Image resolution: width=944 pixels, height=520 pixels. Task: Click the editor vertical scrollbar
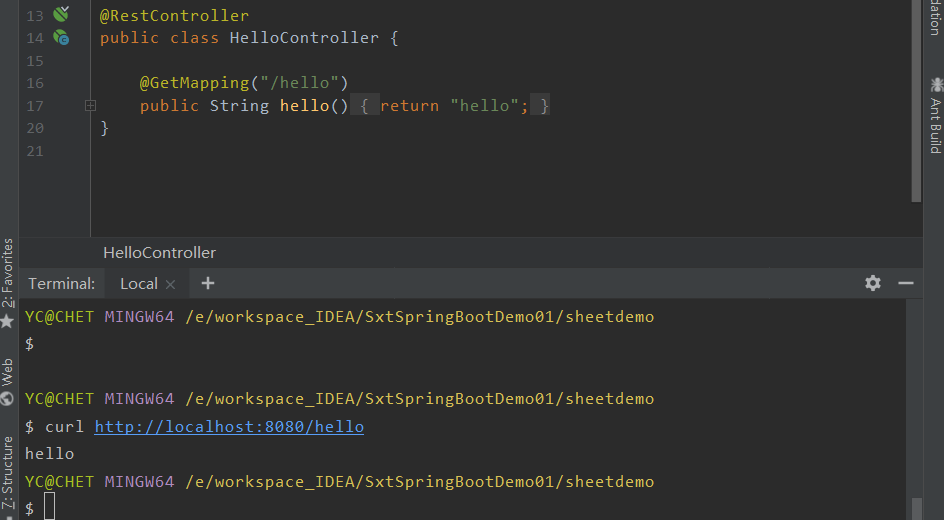click(x=916, y=101)
